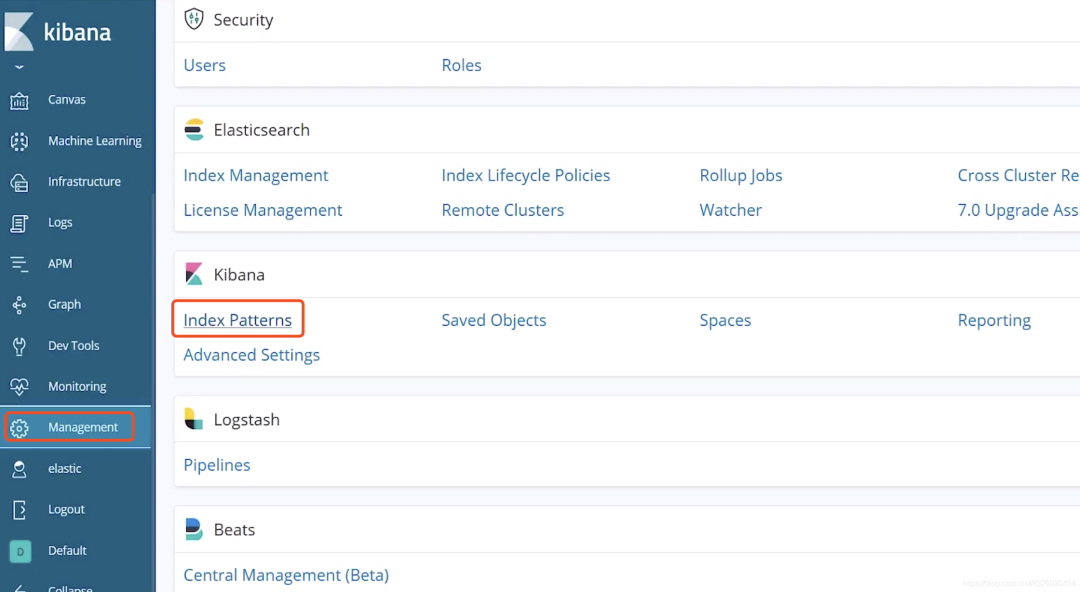Open Logstash Pipelines link
This screenshot has width=1080, height=592.
pyautogui.click(x=217, y=465)
